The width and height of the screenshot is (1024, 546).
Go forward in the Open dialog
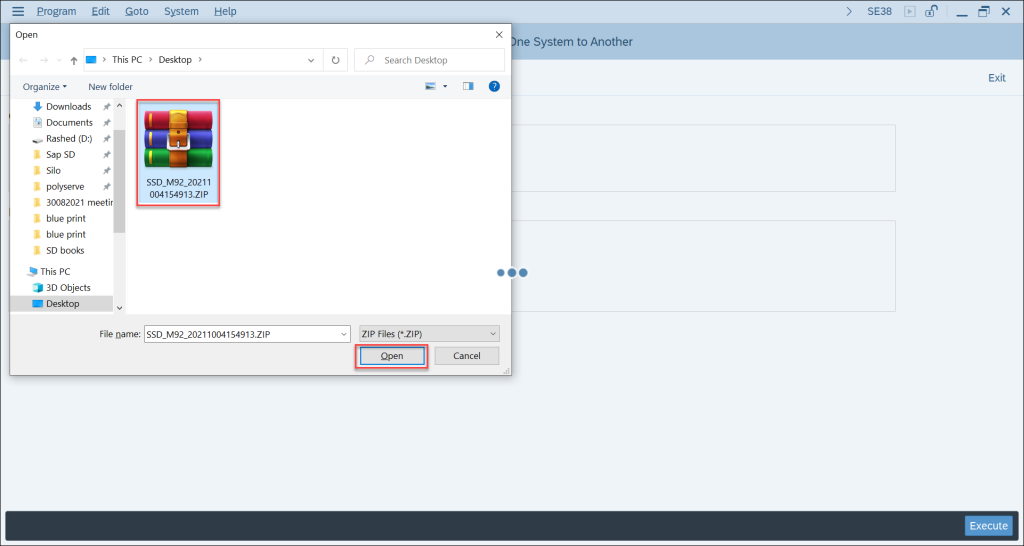[44, 60]
